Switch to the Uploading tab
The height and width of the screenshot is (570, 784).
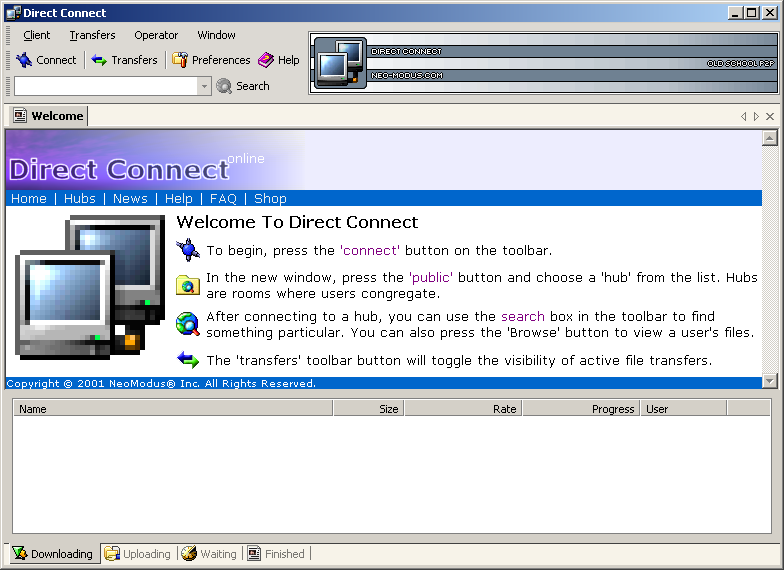(x=137, y=554)
